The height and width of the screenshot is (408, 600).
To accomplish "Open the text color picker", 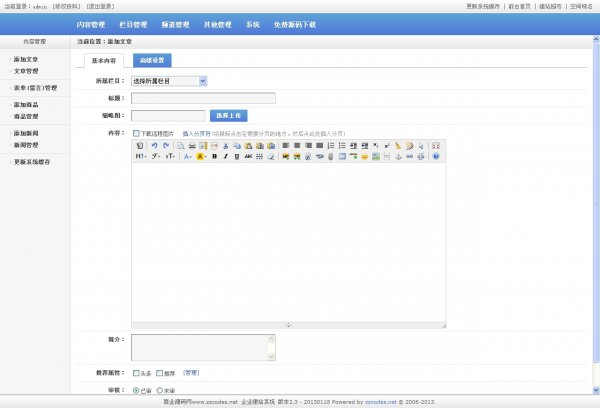I will 188,156.
